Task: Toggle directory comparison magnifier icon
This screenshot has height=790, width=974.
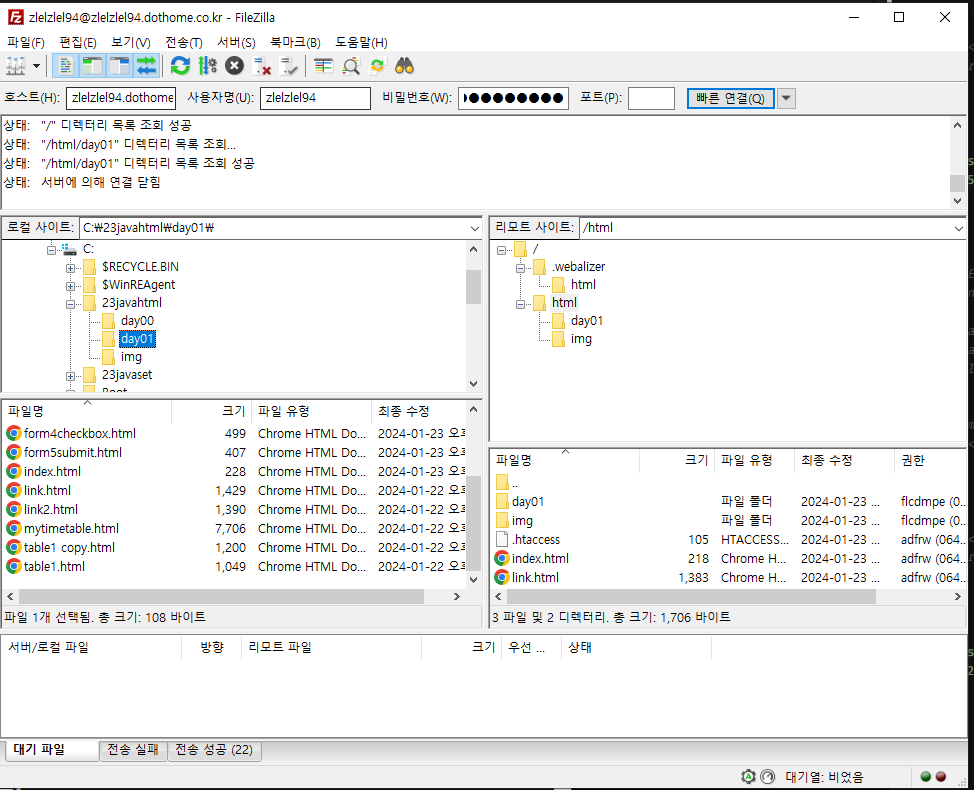Action: coord(351,66)
